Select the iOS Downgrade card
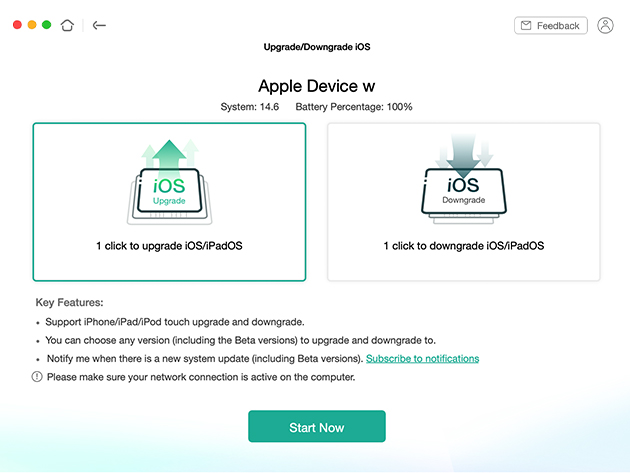 pos(464,202)
